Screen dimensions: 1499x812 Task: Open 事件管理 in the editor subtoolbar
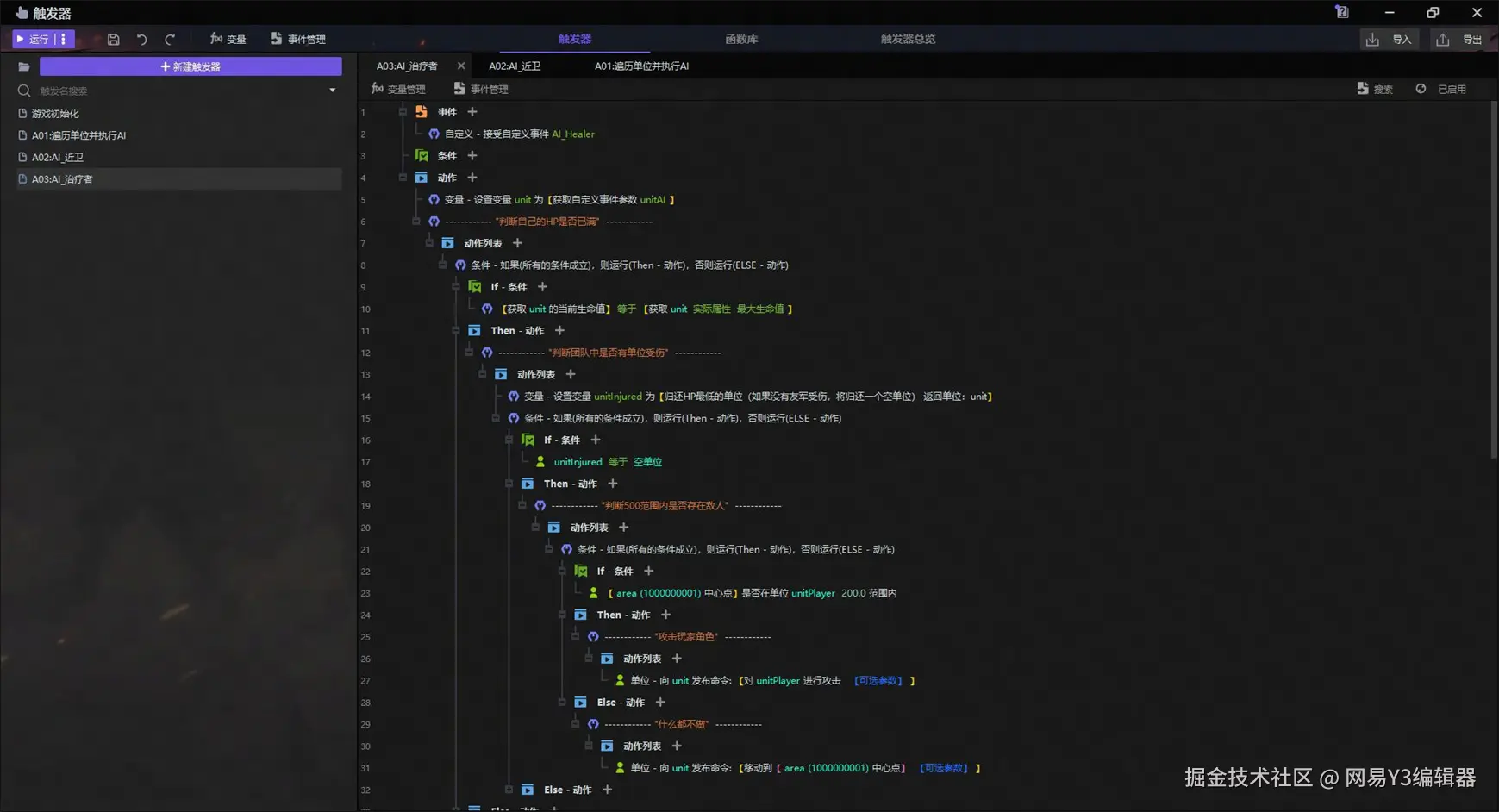coord(481,89)
